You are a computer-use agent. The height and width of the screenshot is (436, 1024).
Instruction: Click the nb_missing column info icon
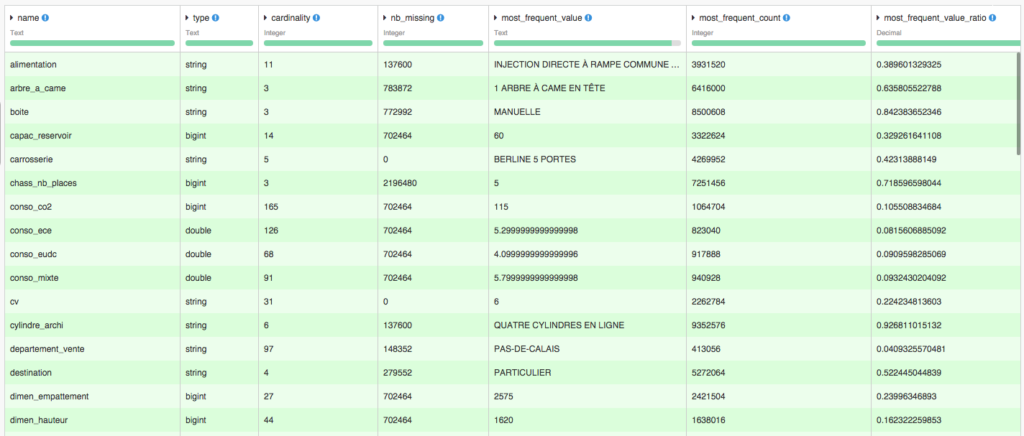click(441, 19)
